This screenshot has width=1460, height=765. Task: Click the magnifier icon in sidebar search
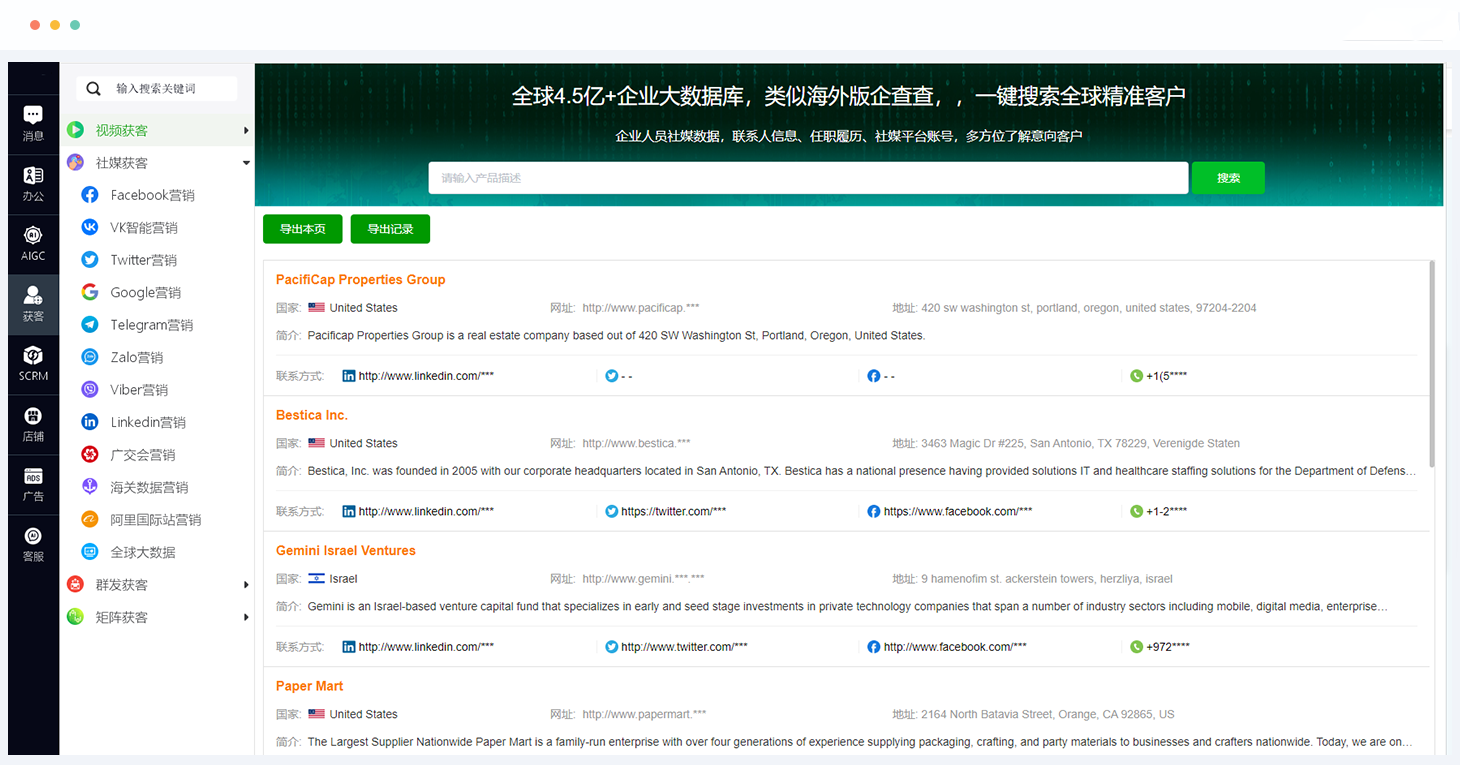point(94,89)
